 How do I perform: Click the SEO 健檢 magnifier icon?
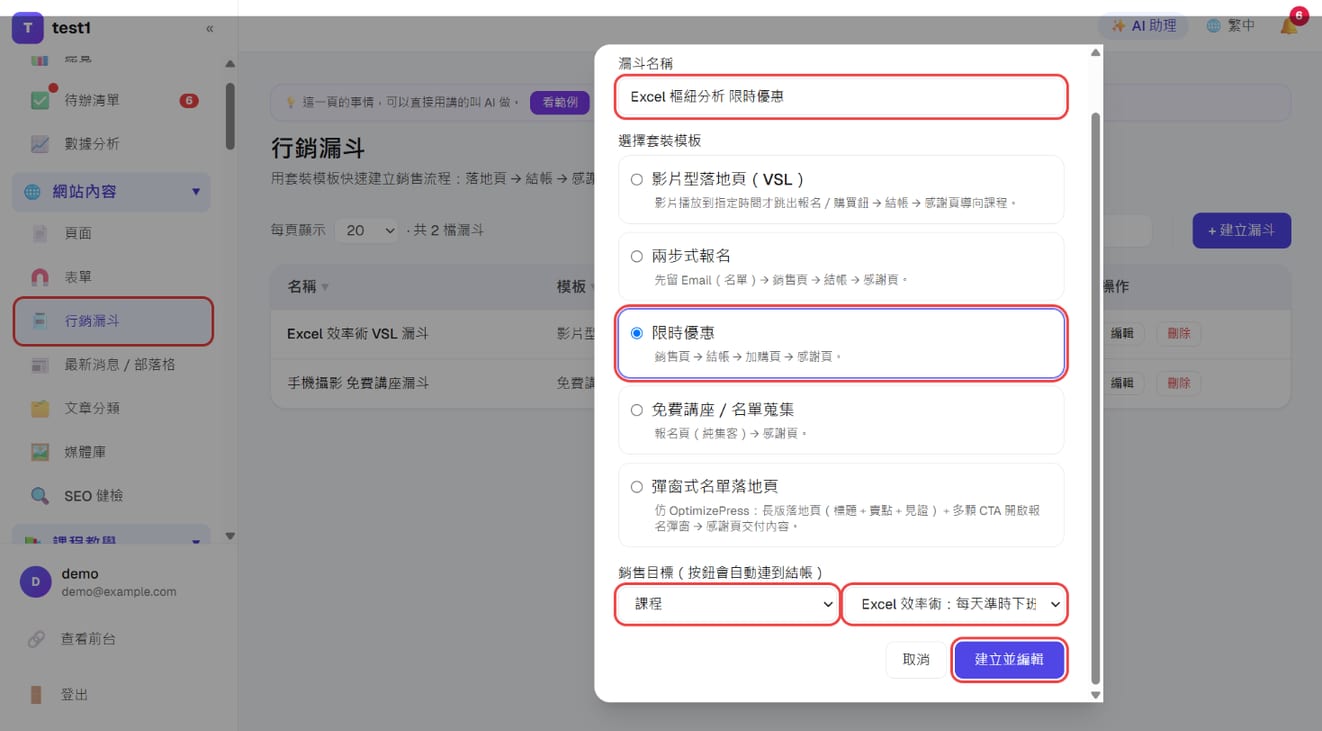[40, 496]
